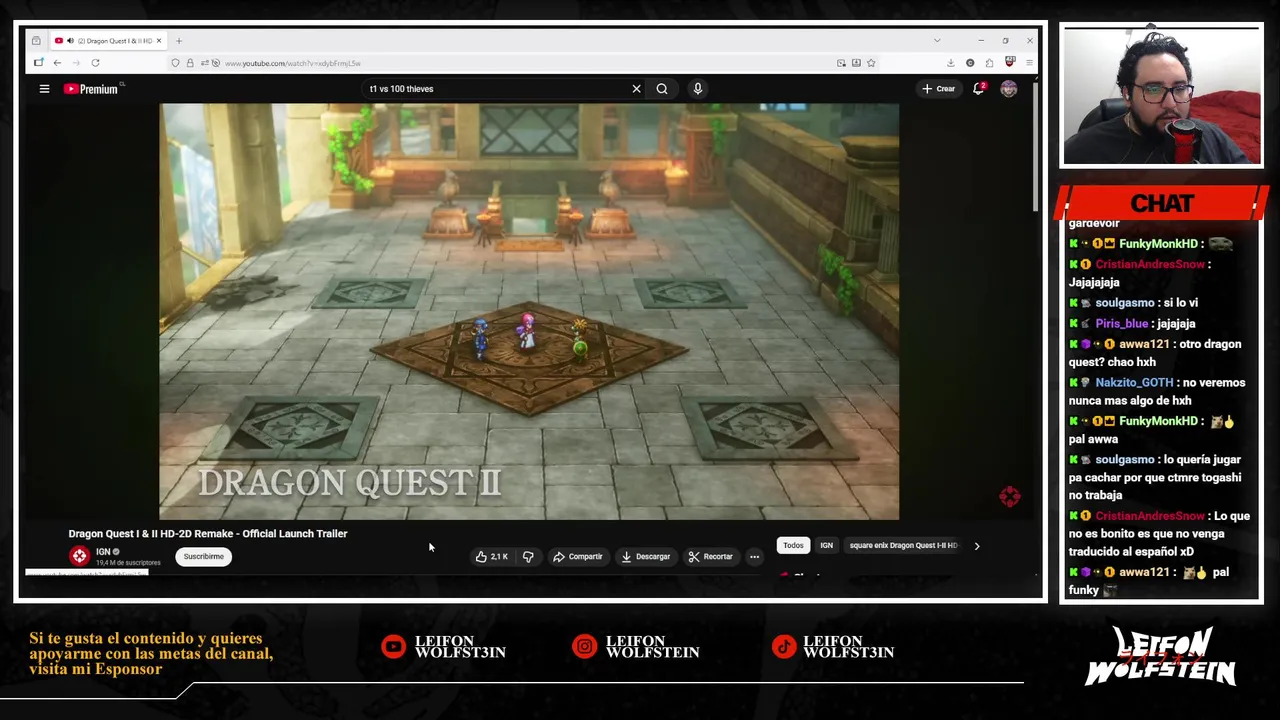1280x720 pixels.
Task: Open the sidebar toggle beside back arrow
Action: pos(38,63)
